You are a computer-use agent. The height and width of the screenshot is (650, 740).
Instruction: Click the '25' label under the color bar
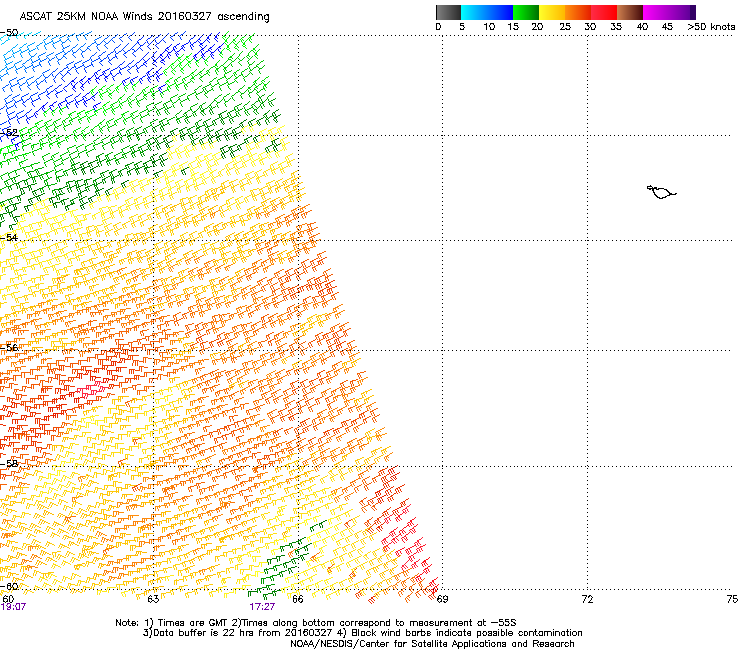coord(565,27)
